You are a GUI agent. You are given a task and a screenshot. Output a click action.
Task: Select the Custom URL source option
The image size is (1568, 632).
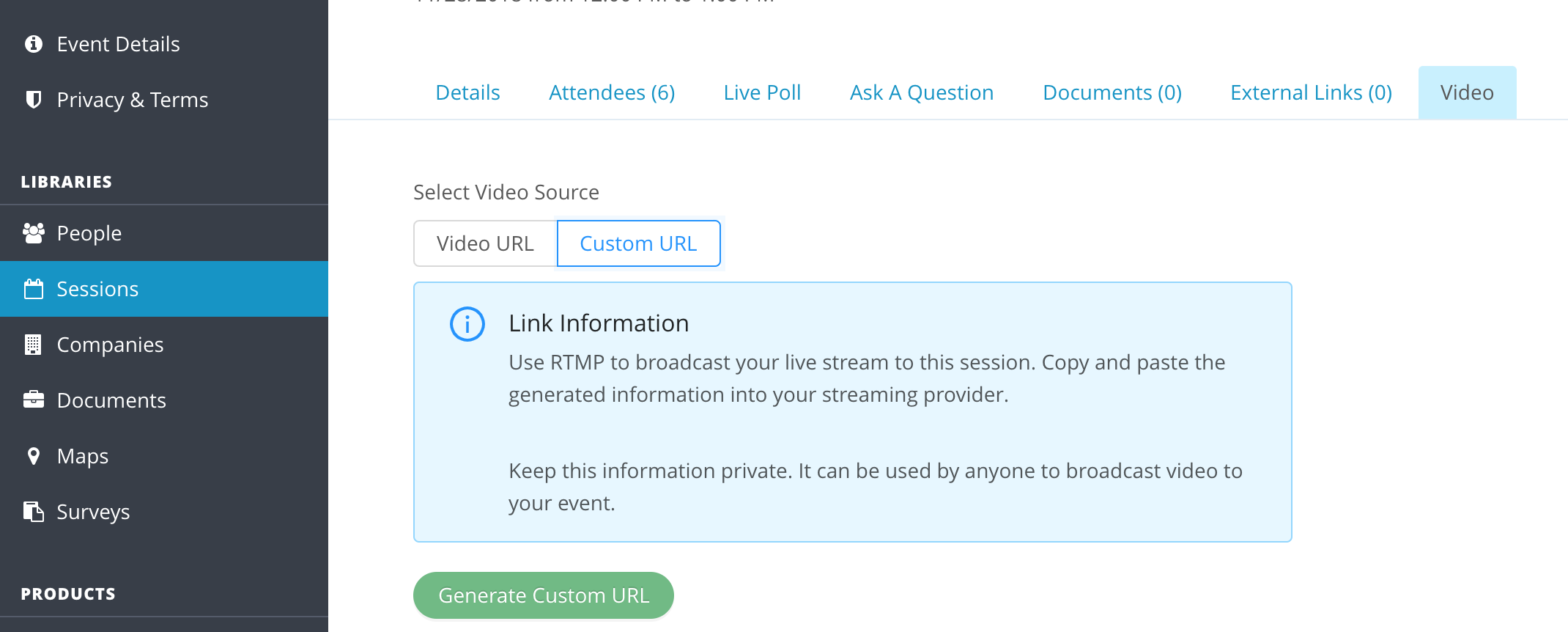click(638, 243)
